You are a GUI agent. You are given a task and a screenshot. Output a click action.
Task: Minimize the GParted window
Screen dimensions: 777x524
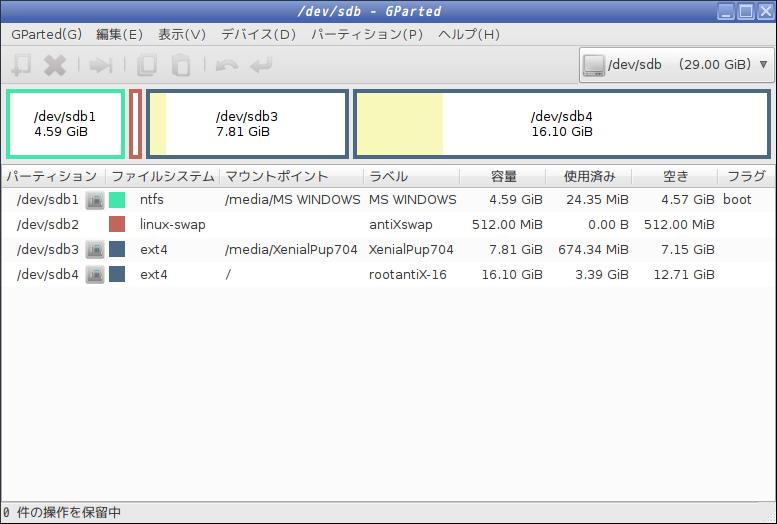coord(726,11)
